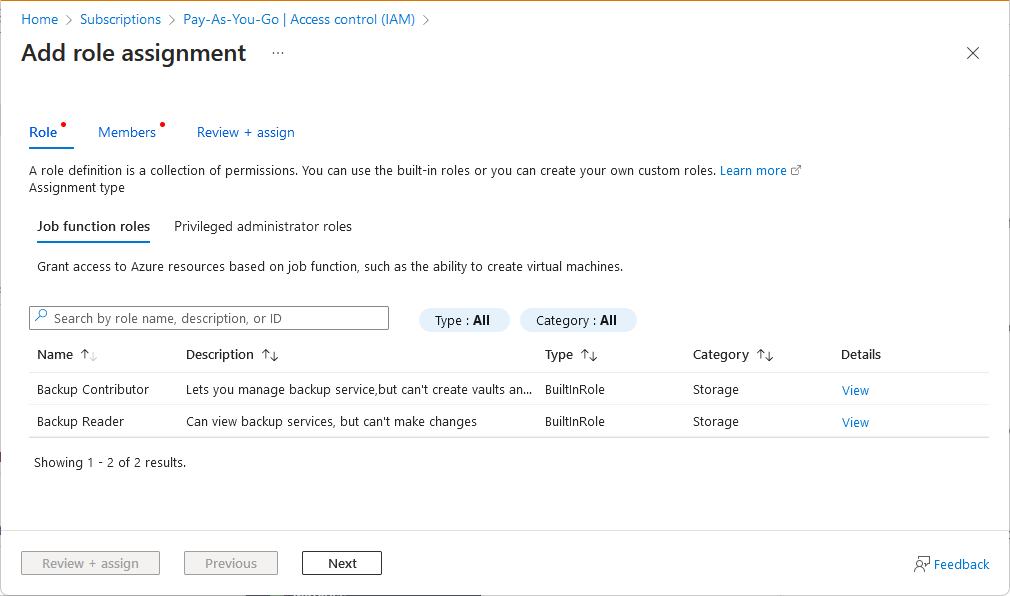
Task: Open the ellipsis more options menu
Action: point(278,53)
